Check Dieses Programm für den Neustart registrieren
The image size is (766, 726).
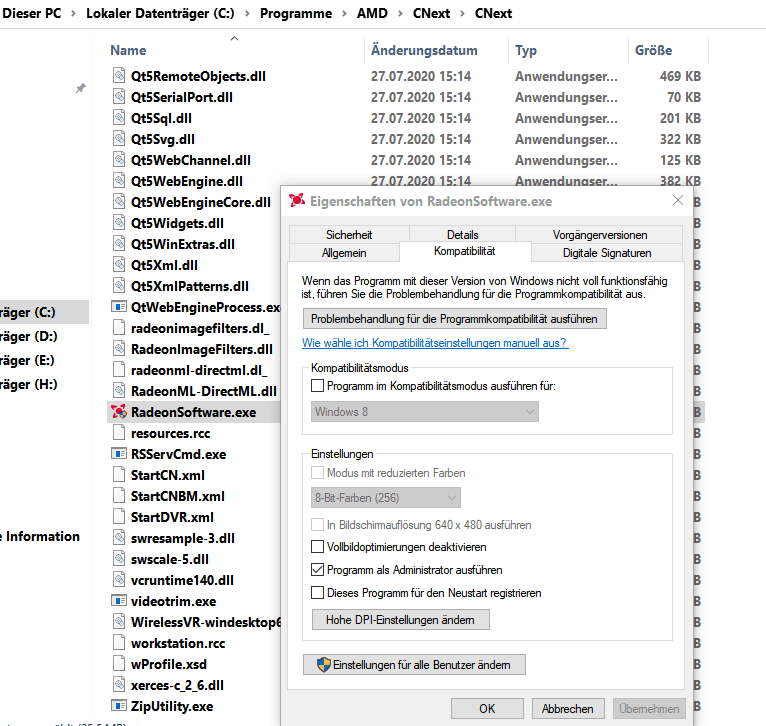tap(318, 593)
